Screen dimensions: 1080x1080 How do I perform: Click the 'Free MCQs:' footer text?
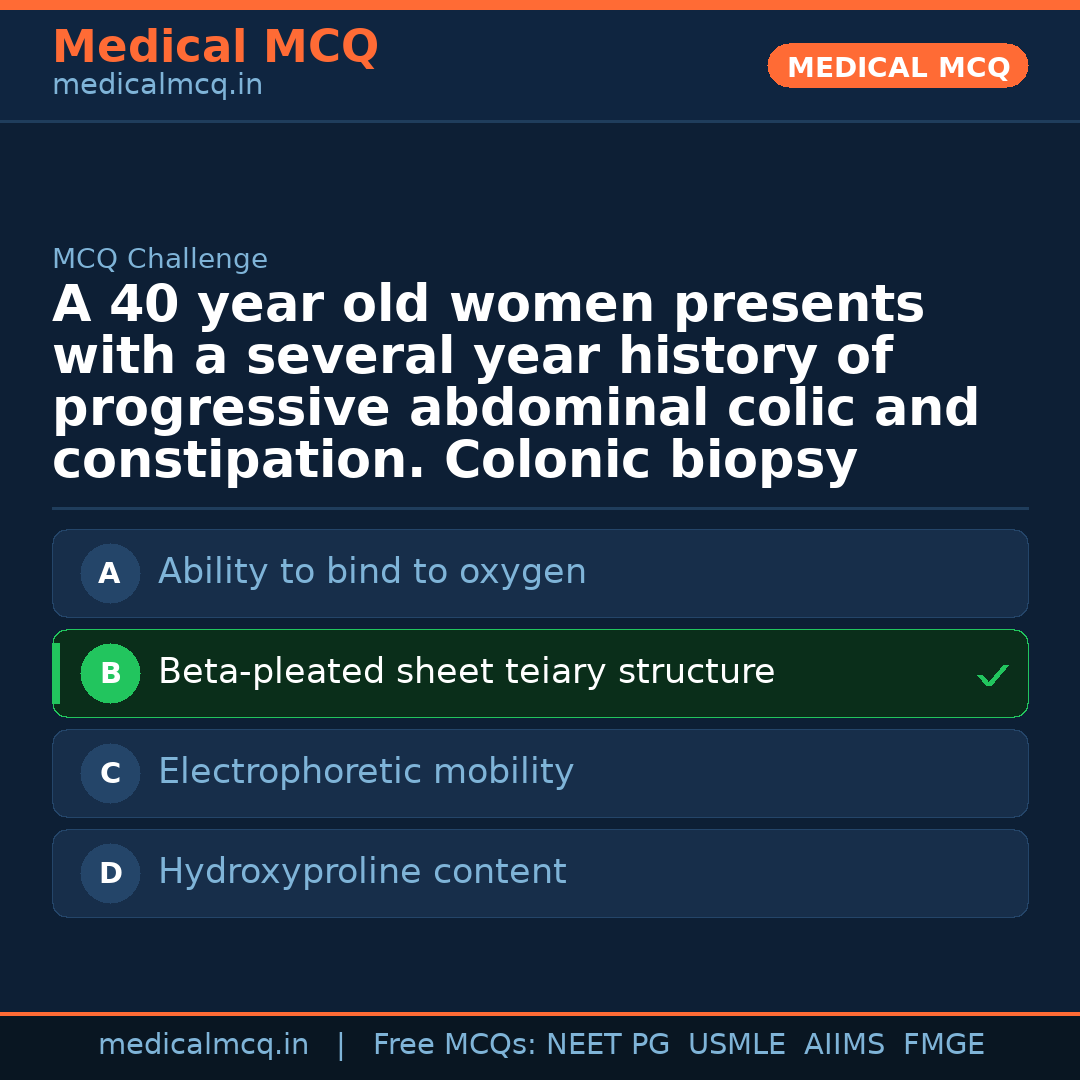tap(455, 1045)
